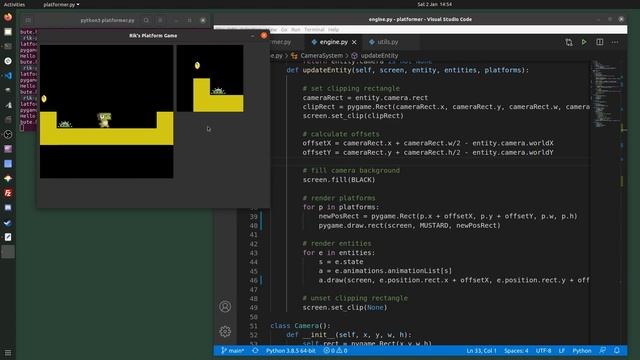The width and height of the screenshot is (640, 360).
Task: Click the small camera view in game
Action: click(x=210, y=78)
